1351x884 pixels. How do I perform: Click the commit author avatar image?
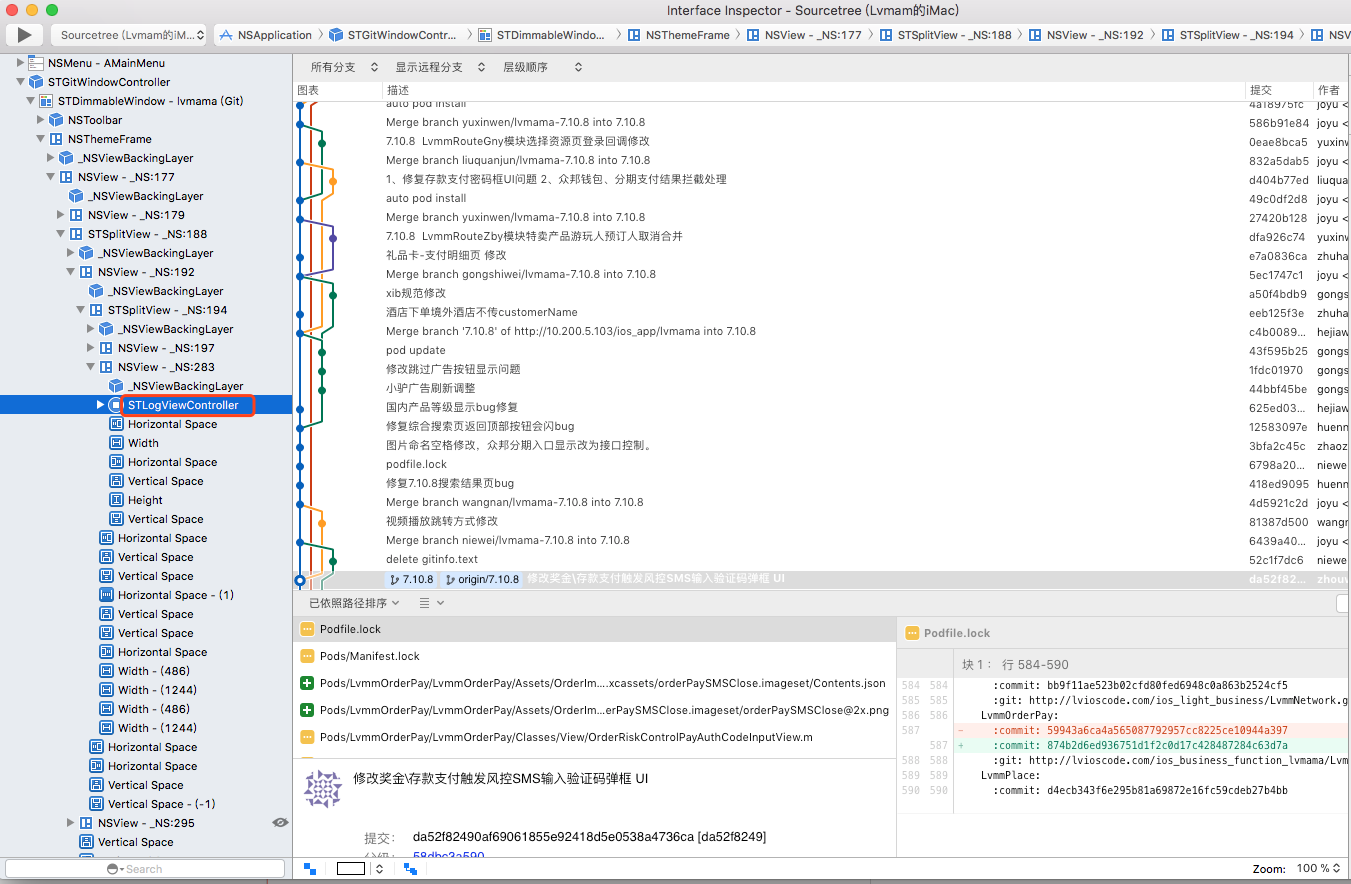click(323, 788)
